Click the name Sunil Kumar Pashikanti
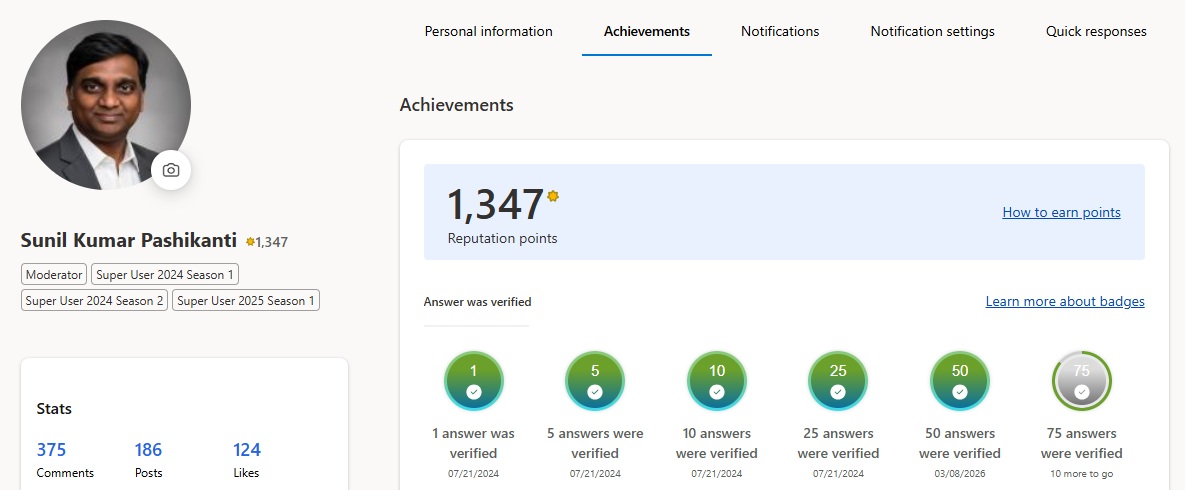This screenshot has height=490, width=1185. (x=128, y=240)
